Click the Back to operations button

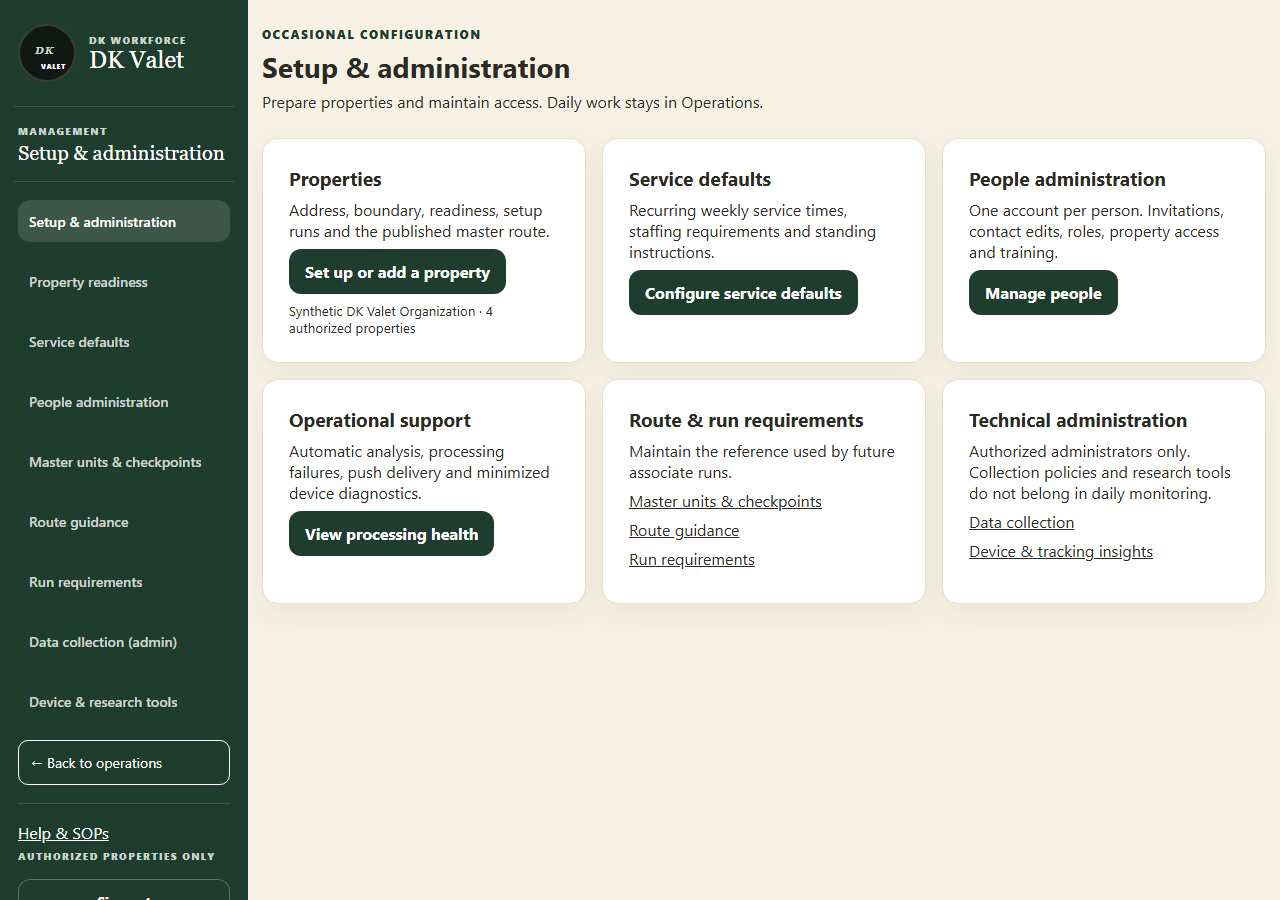click(x=124, y=763)
